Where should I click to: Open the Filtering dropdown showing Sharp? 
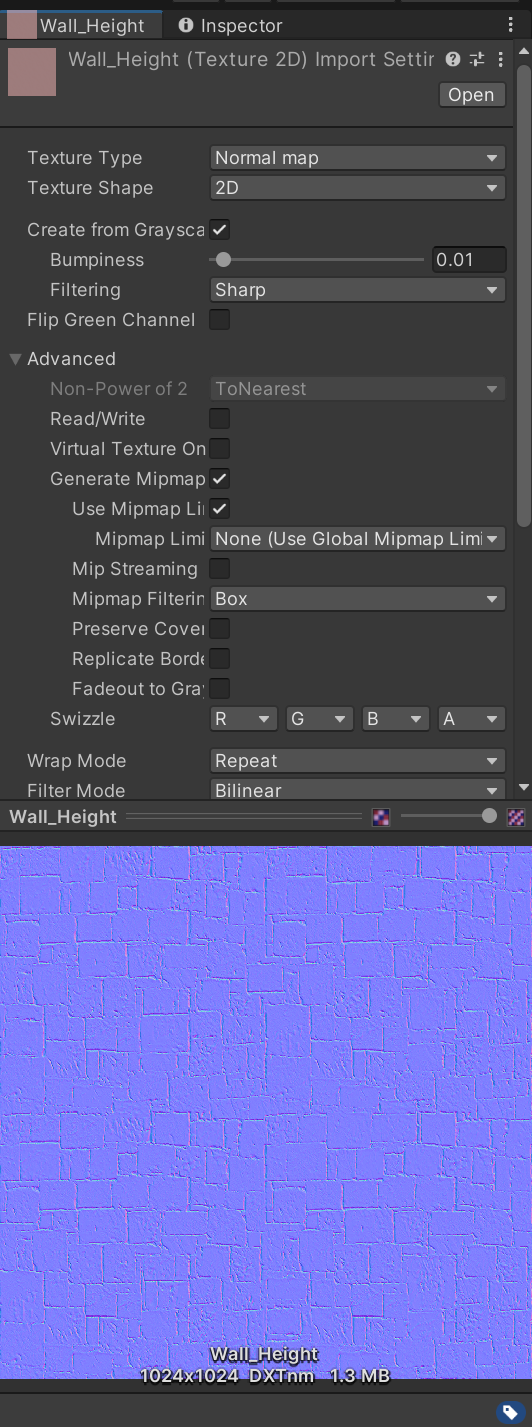(x=358, y=290)
